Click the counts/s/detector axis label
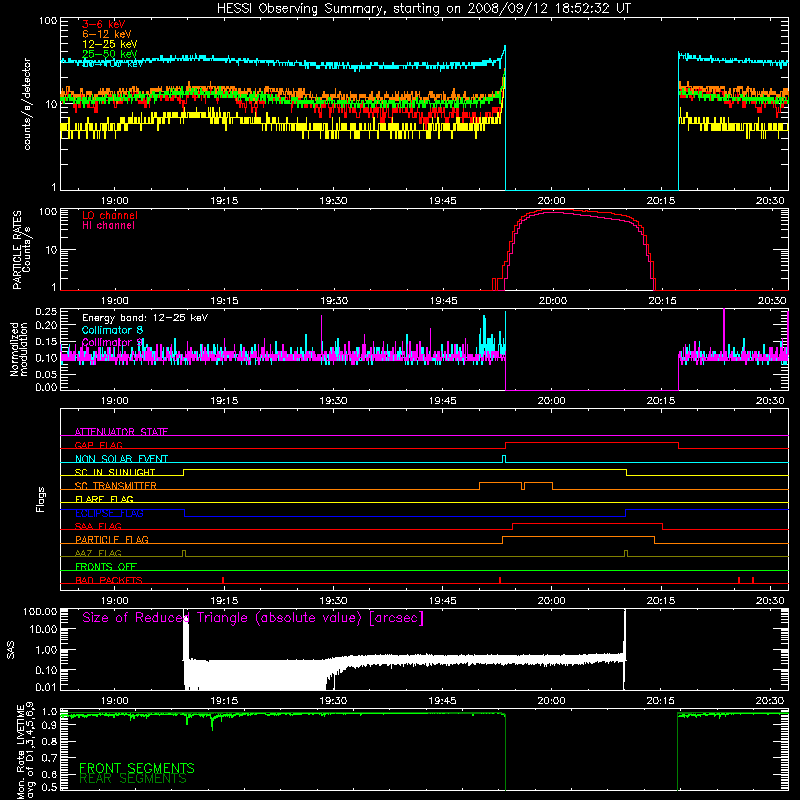800x800 pixels. click(27, 104)
